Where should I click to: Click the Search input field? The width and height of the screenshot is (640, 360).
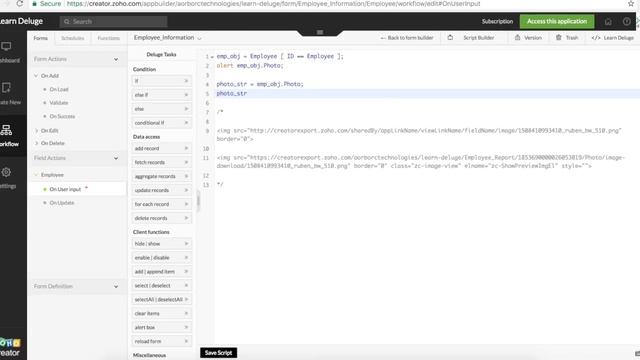[113, 22]
